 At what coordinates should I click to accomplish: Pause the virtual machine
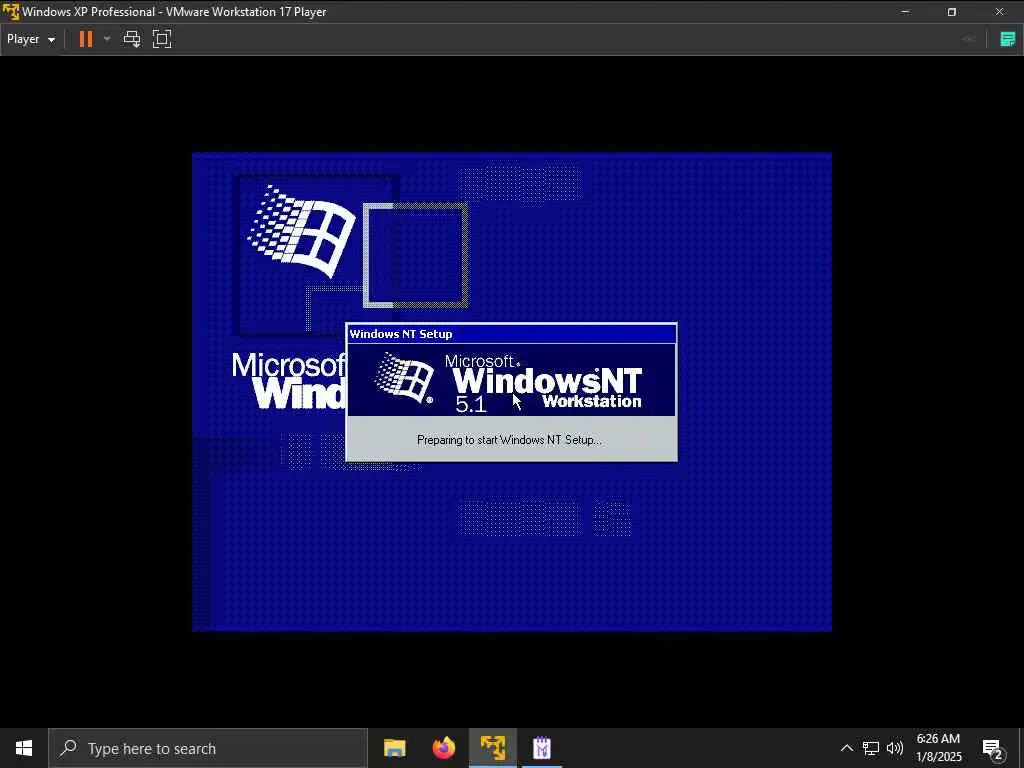[86, 39]
